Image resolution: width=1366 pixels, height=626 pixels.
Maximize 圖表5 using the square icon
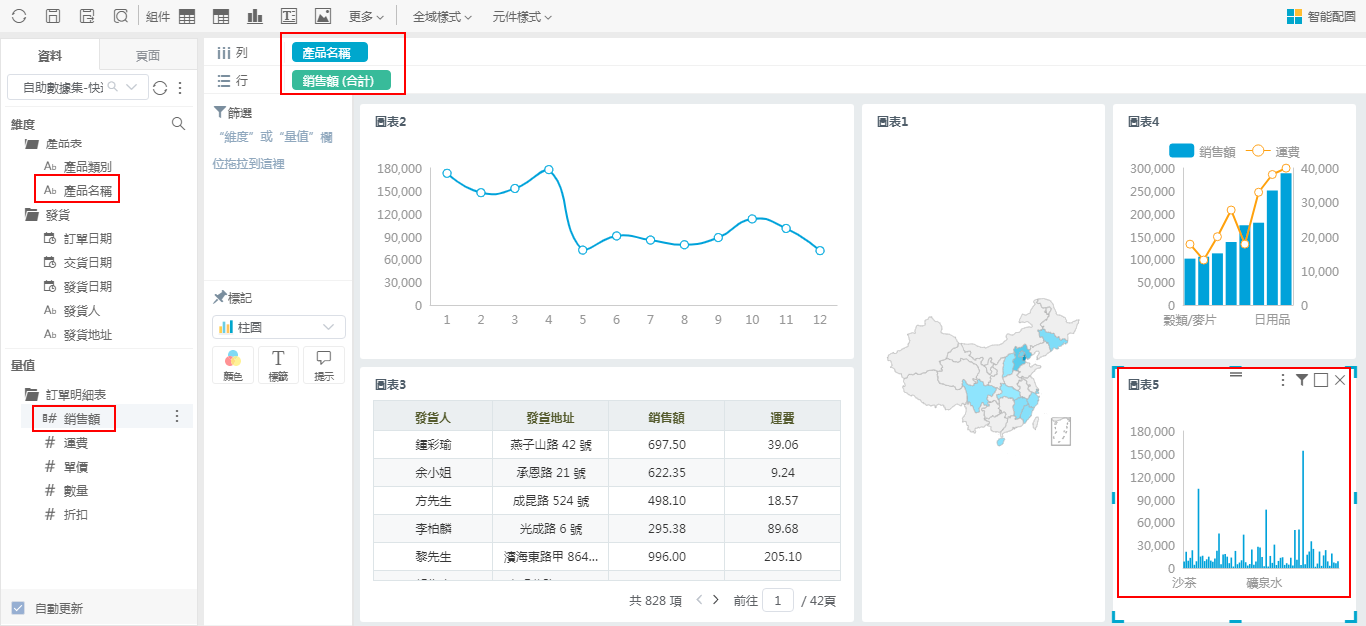(1321, 380)
